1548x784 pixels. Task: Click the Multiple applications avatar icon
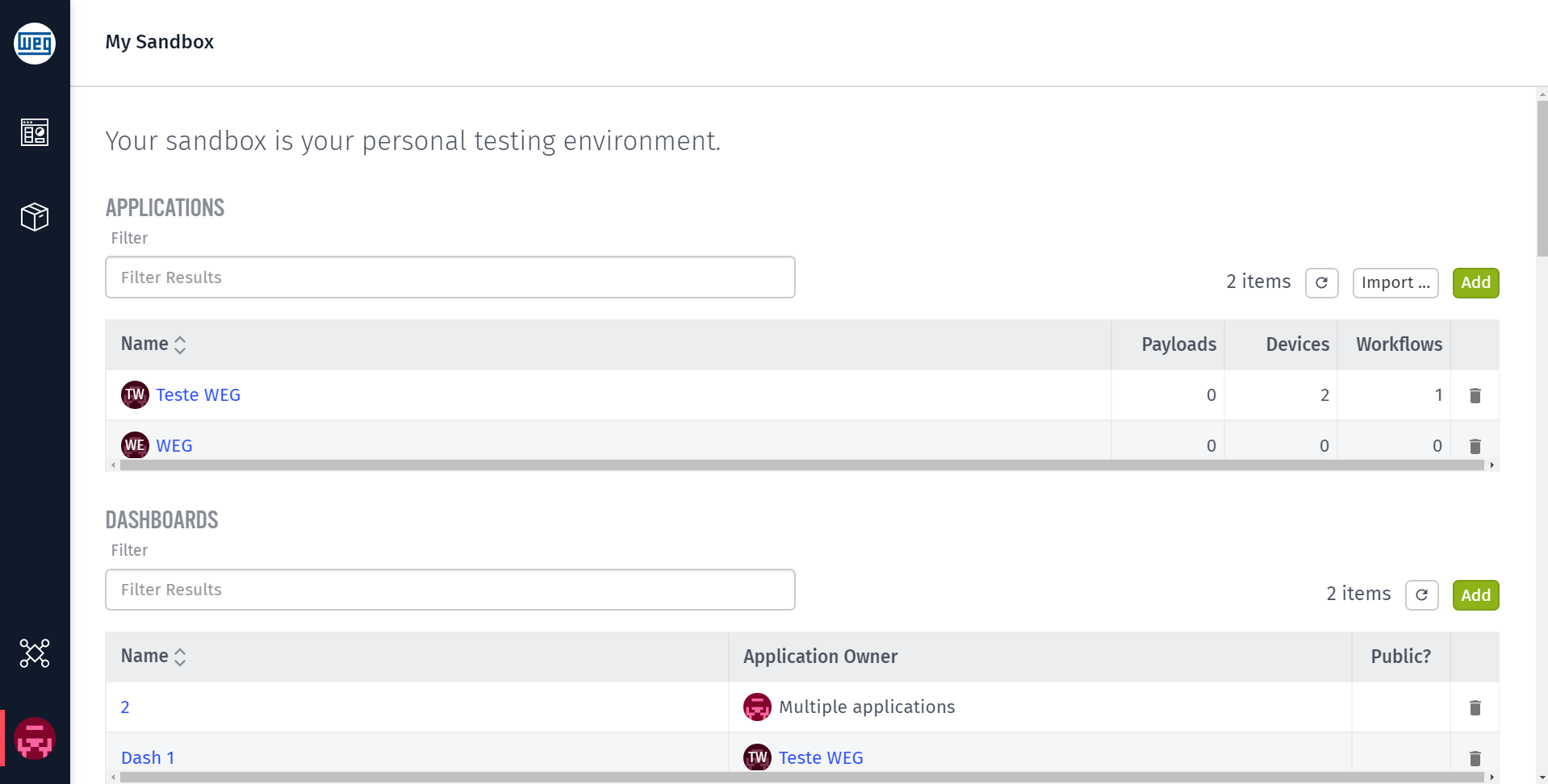coord(757,707)
